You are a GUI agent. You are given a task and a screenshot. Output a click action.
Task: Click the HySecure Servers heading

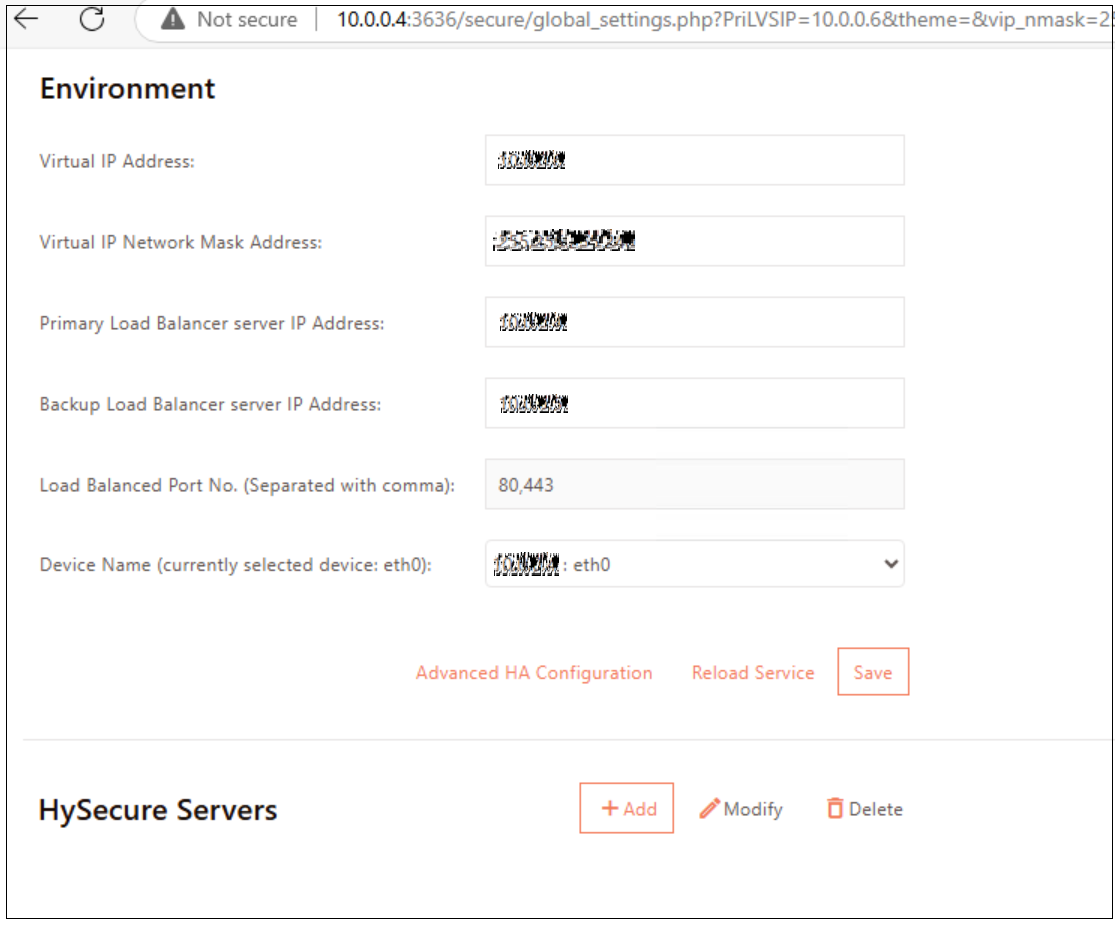(158, 810)
